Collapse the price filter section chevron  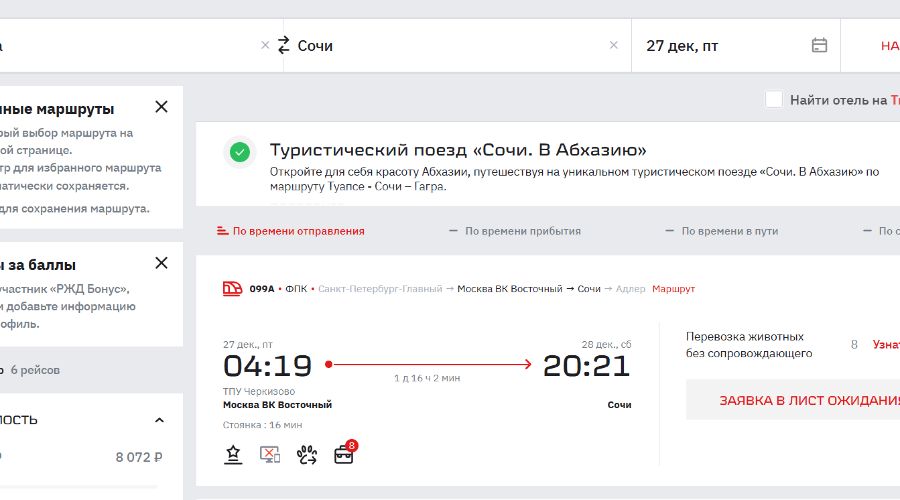[159, 420]
